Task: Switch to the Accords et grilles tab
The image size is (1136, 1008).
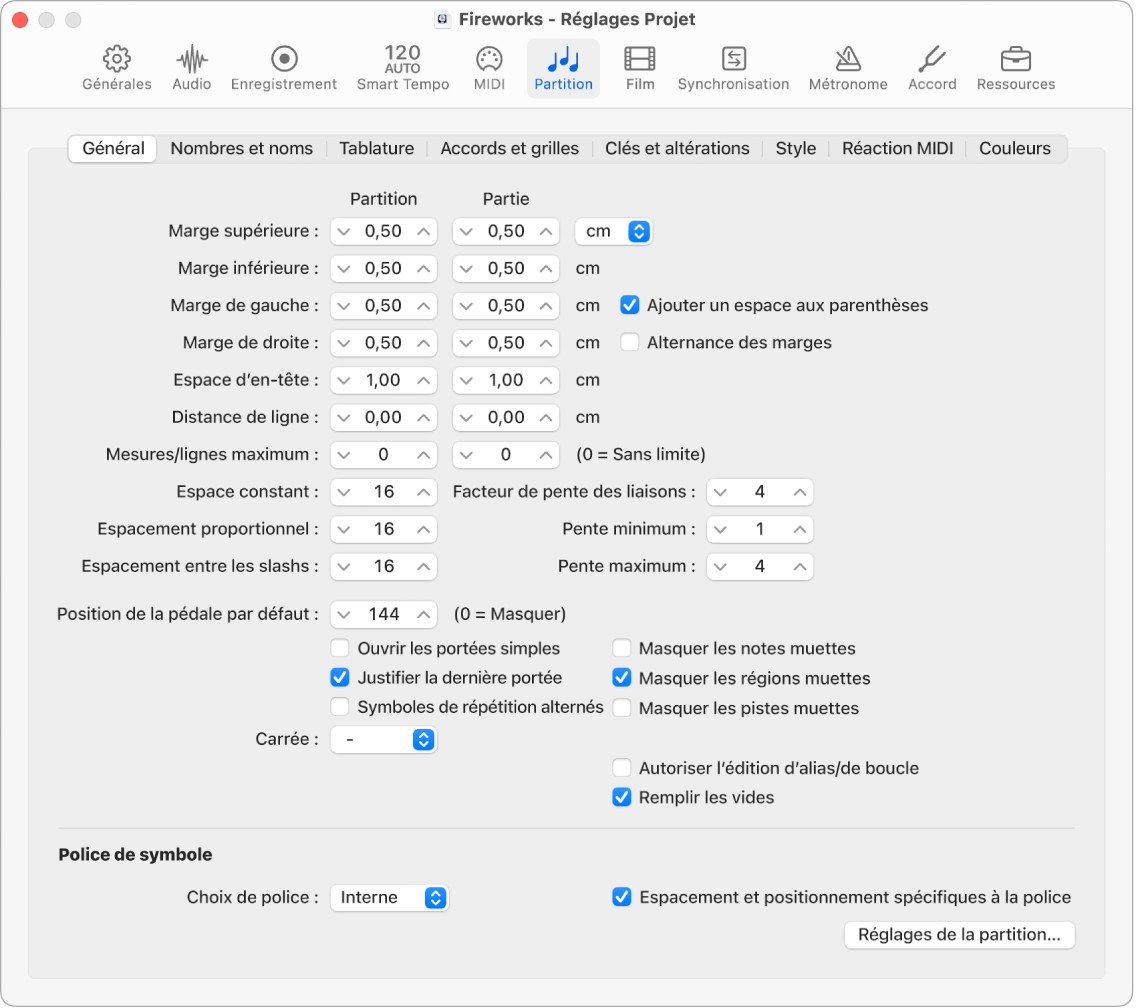Action: (x=509, y=149)
